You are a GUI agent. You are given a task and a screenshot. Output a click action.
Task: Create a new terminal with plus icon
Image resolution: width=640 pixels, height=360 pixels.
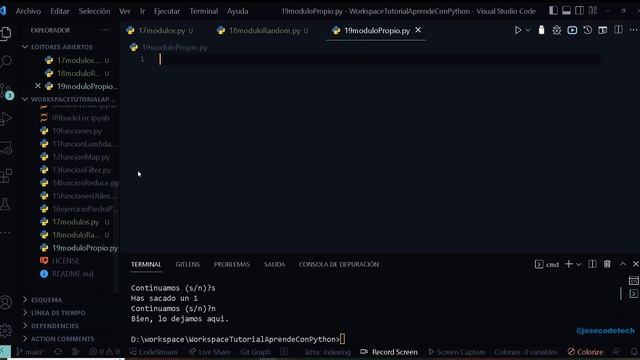[569, 264]
